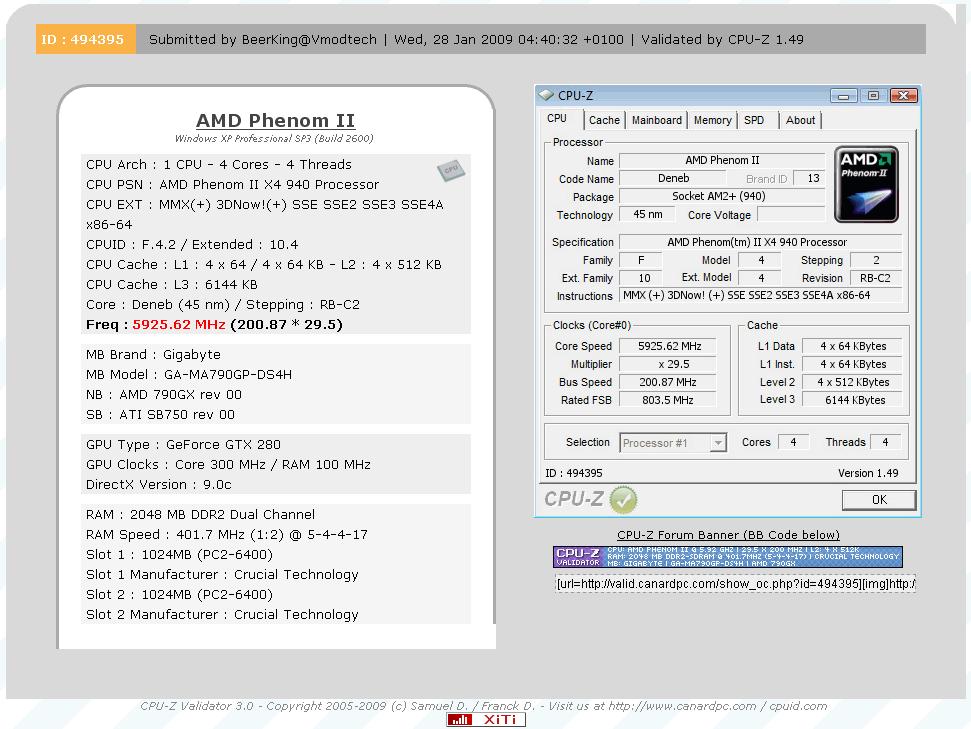Click the AMD Phenom II title link
Viewport: 971px width, 729px height.
(276, 120)
